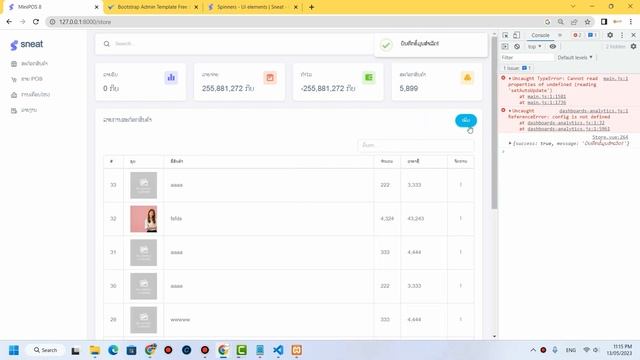Click the purple bar-chart icon on income card
The width and height of the screenshot is (640, 360).
click(171, 77)
